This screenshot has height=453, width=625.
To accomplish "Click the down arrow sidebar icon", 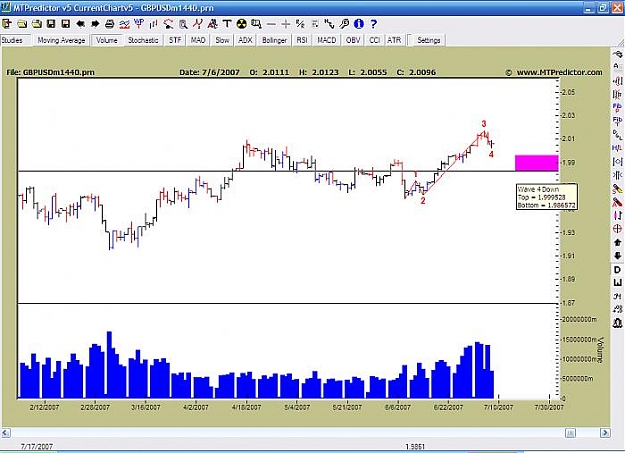I will pos(617,256).
